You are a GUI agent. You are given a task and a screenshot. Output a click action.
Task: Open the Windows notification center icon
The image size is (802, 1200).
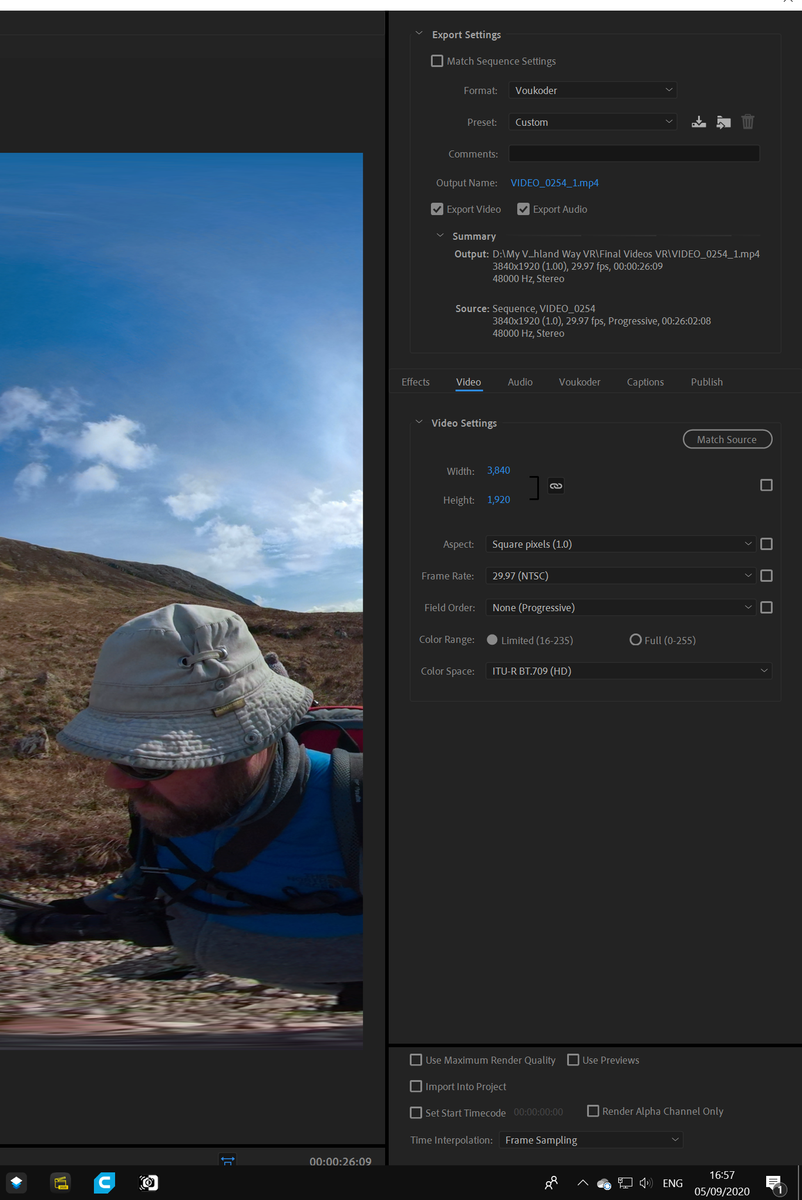tap(775, 1184)
